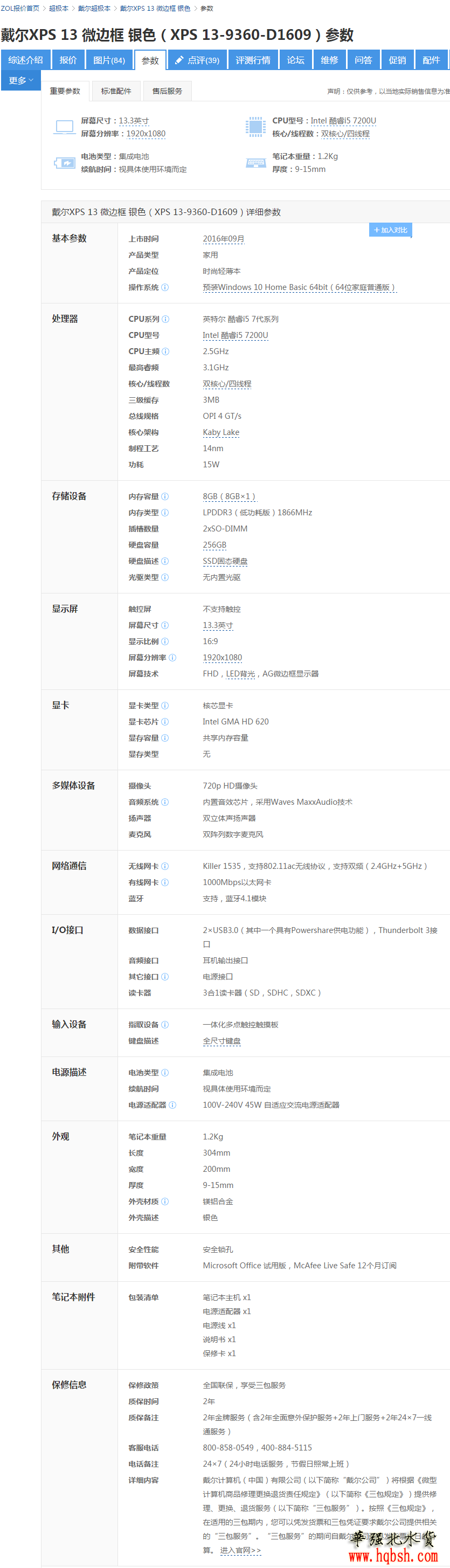Click the 加入对比 button
This screenshot has height=1568, width=450.
tap(390, 230)
